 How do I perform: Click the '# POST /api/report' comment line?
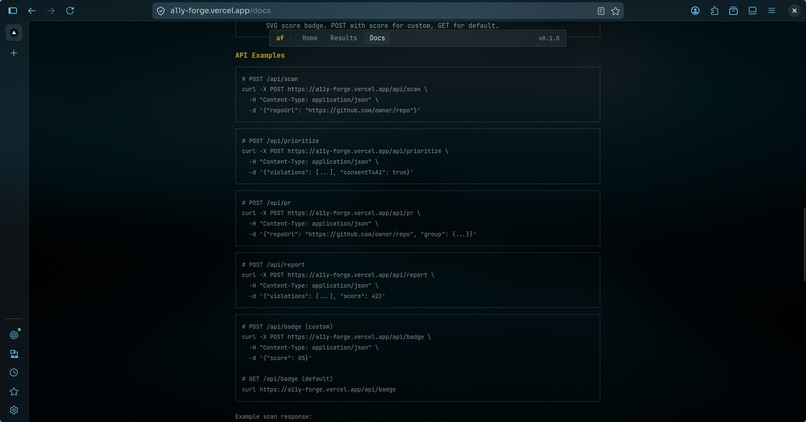tap(273, 265)
